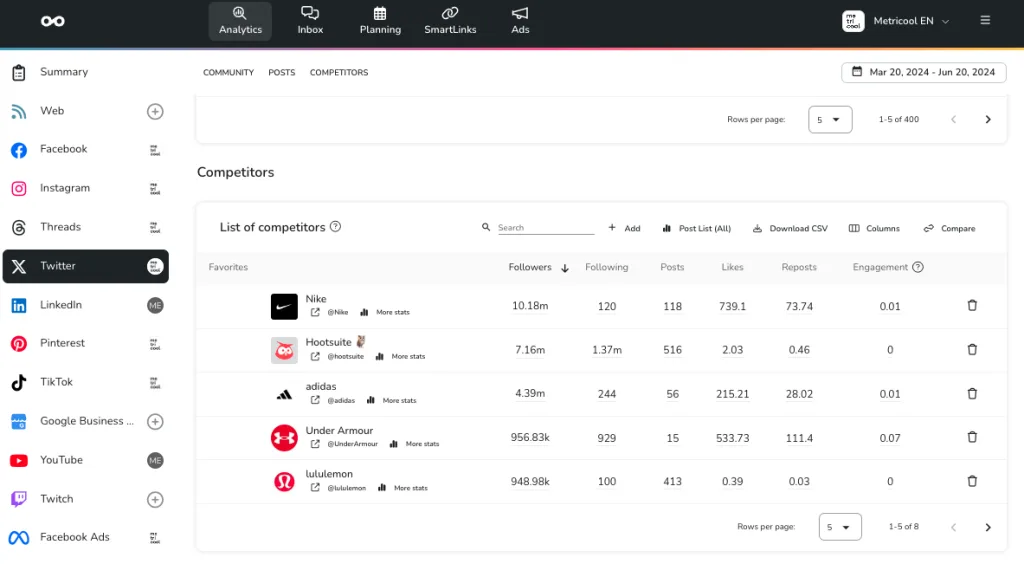1024x564 pixels.
Task: Open More stats for Under Armour
Action: [415, 444]
